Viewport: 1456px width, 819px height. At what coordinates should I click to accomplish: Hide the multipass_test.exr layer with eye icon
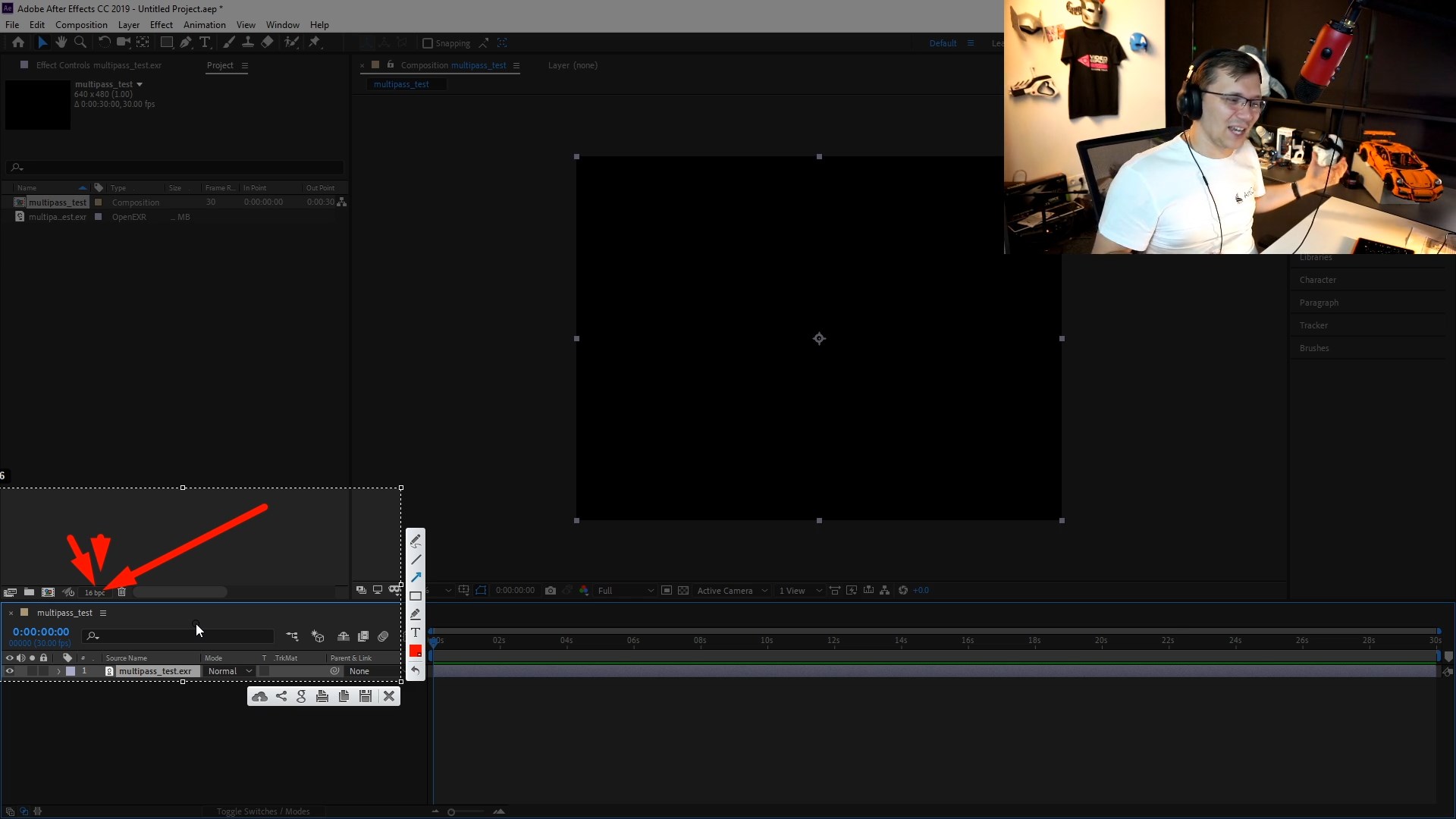pos(10,671)
